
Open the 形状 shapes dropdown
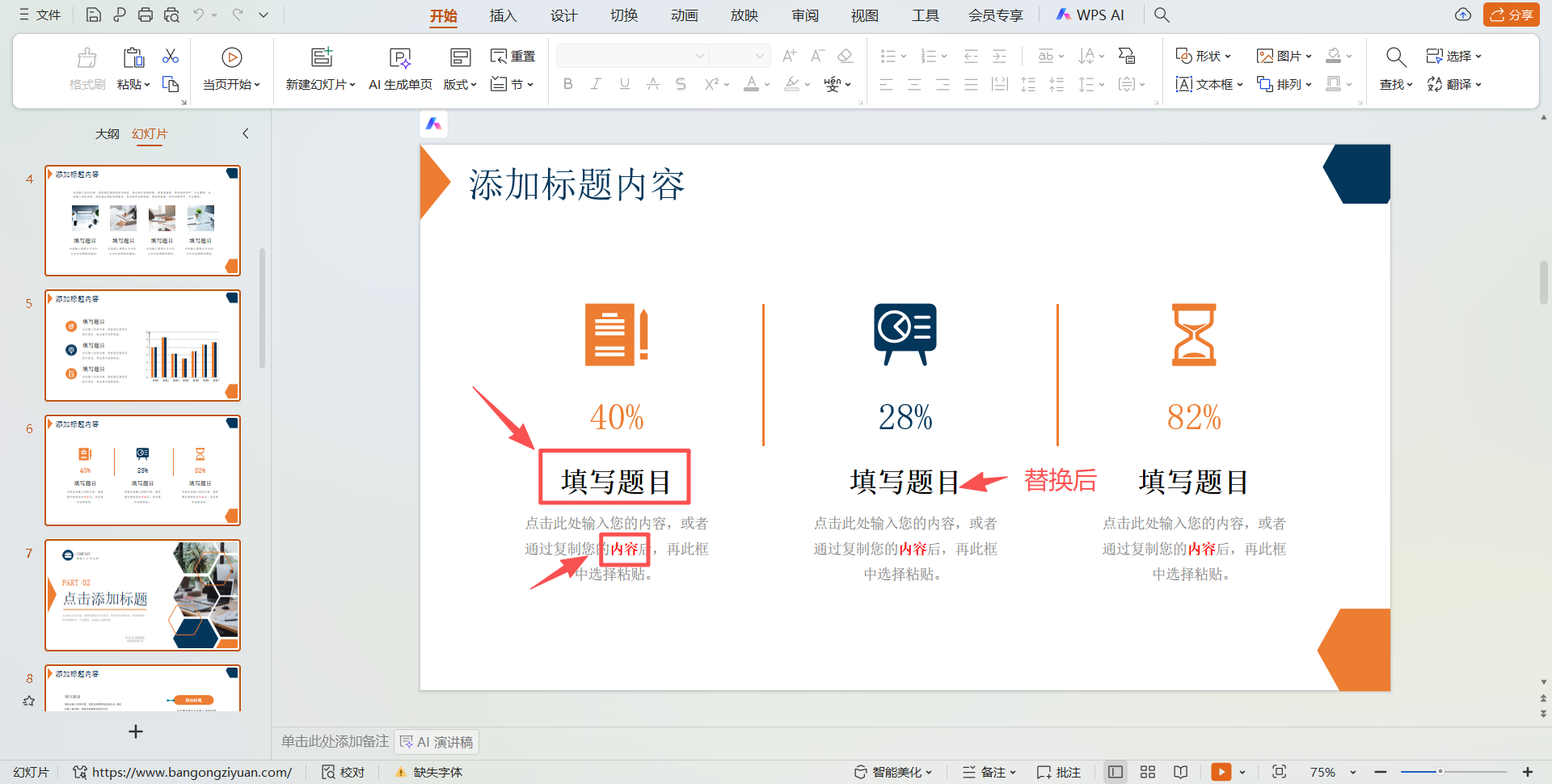(x=1204, y=56)
